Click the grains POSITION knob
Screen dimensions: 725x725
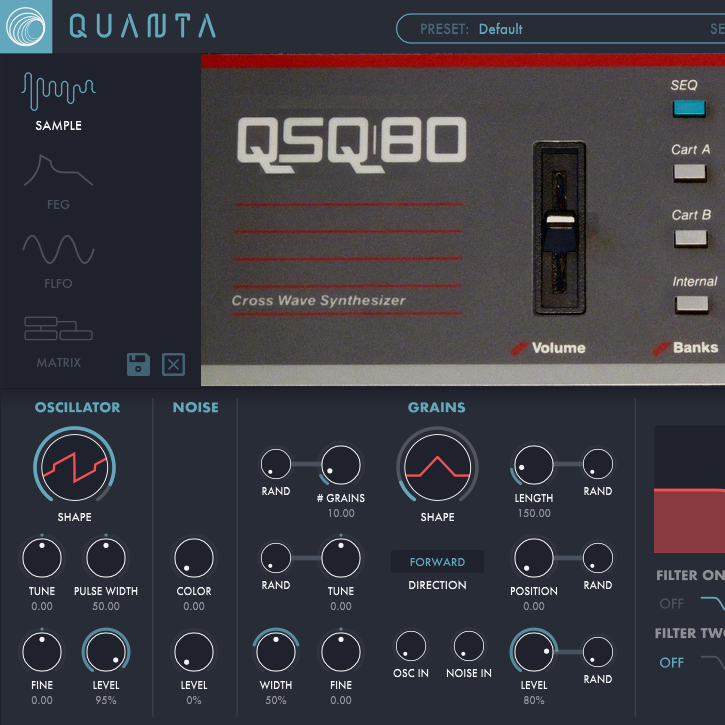(x=534, y=558)
